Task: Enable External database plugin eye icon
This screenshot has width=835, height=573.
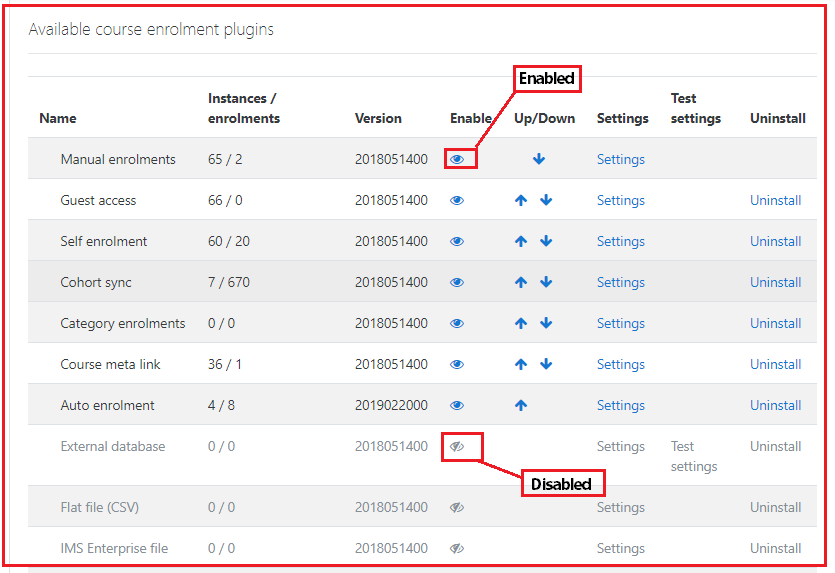Action: (x=457, y=446)
